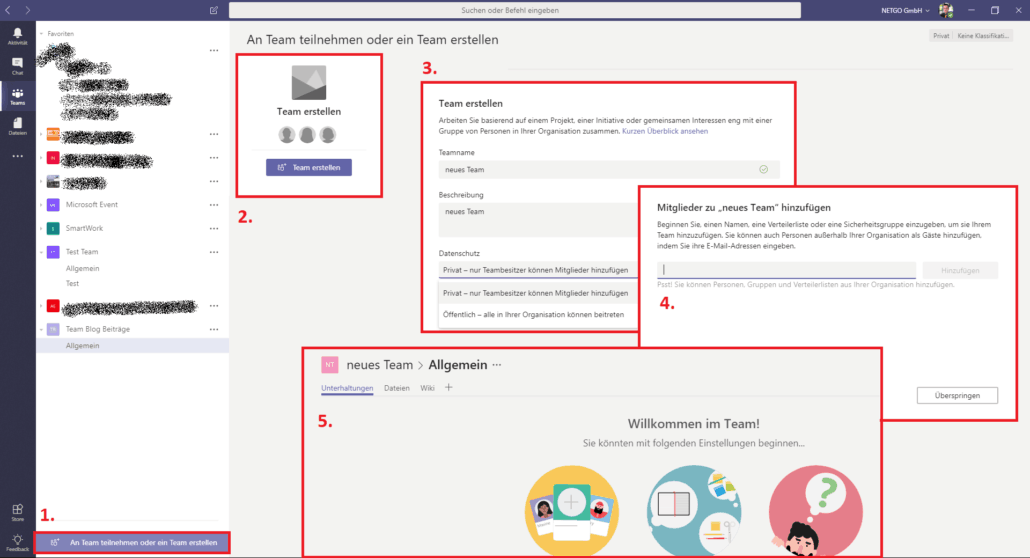1030x558 pixels.
Task: Open Team Blog Beiträge avatar icon
Action: (53, 329)
